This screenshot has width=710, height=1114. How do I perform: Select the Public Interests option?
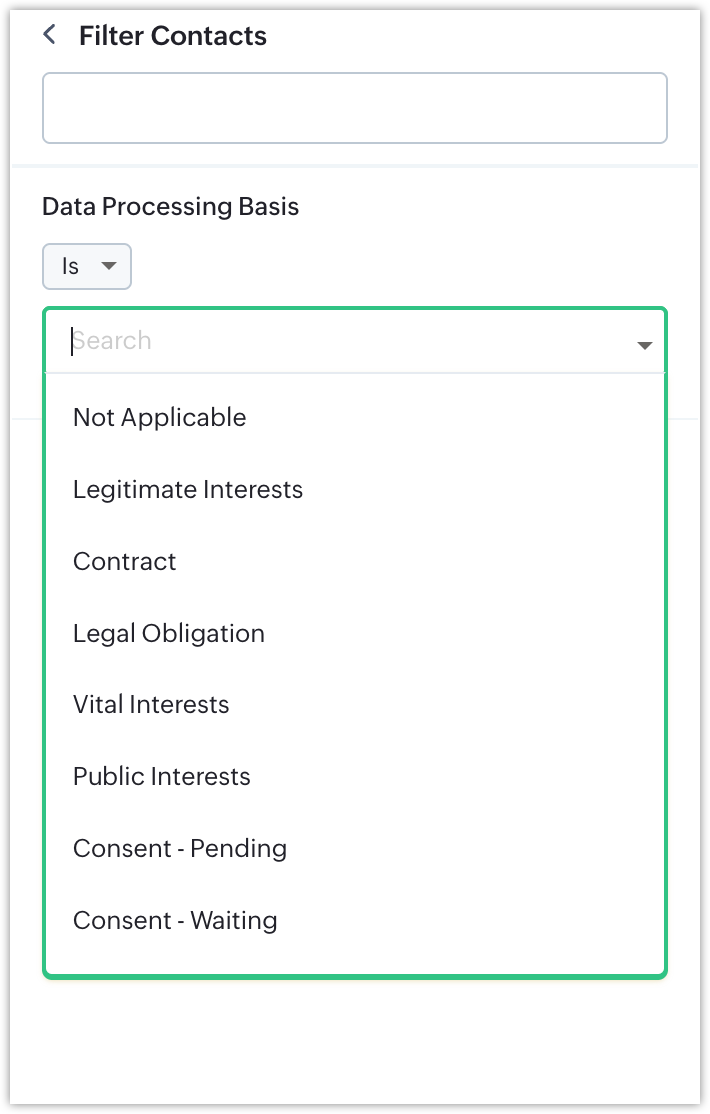pos(161,777)
